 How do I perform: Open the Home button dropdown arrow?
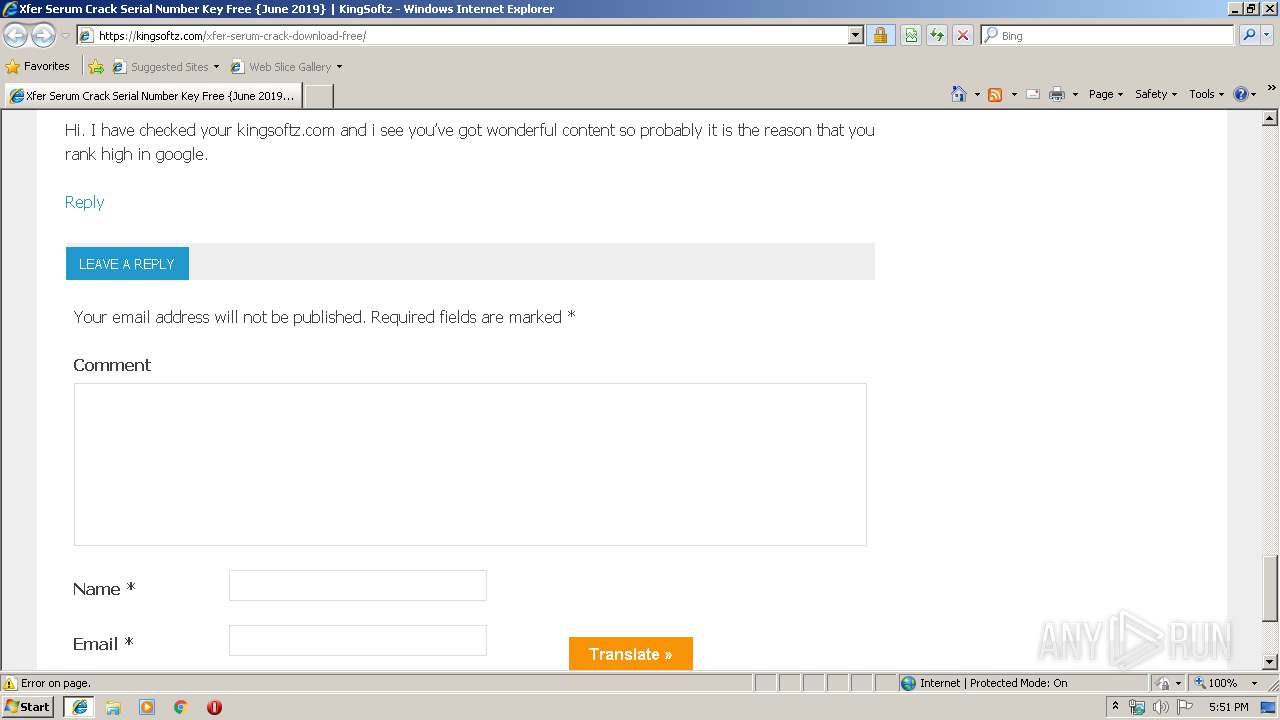pyautogui.click(x=977, y=94)
